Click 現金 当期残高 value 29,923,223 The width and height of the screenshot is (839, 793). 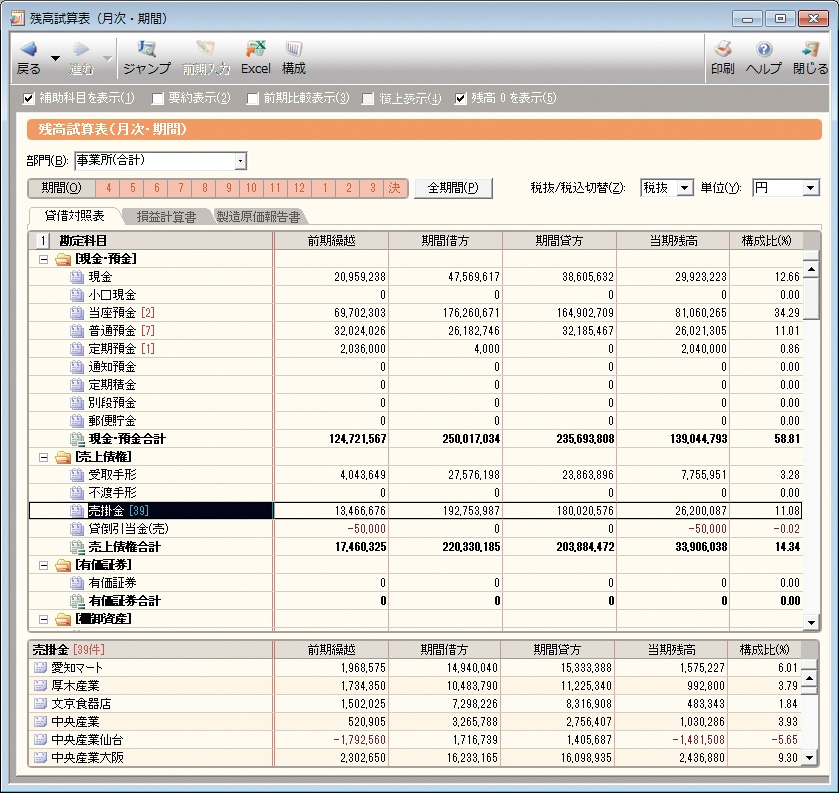[x=700, y=277]
